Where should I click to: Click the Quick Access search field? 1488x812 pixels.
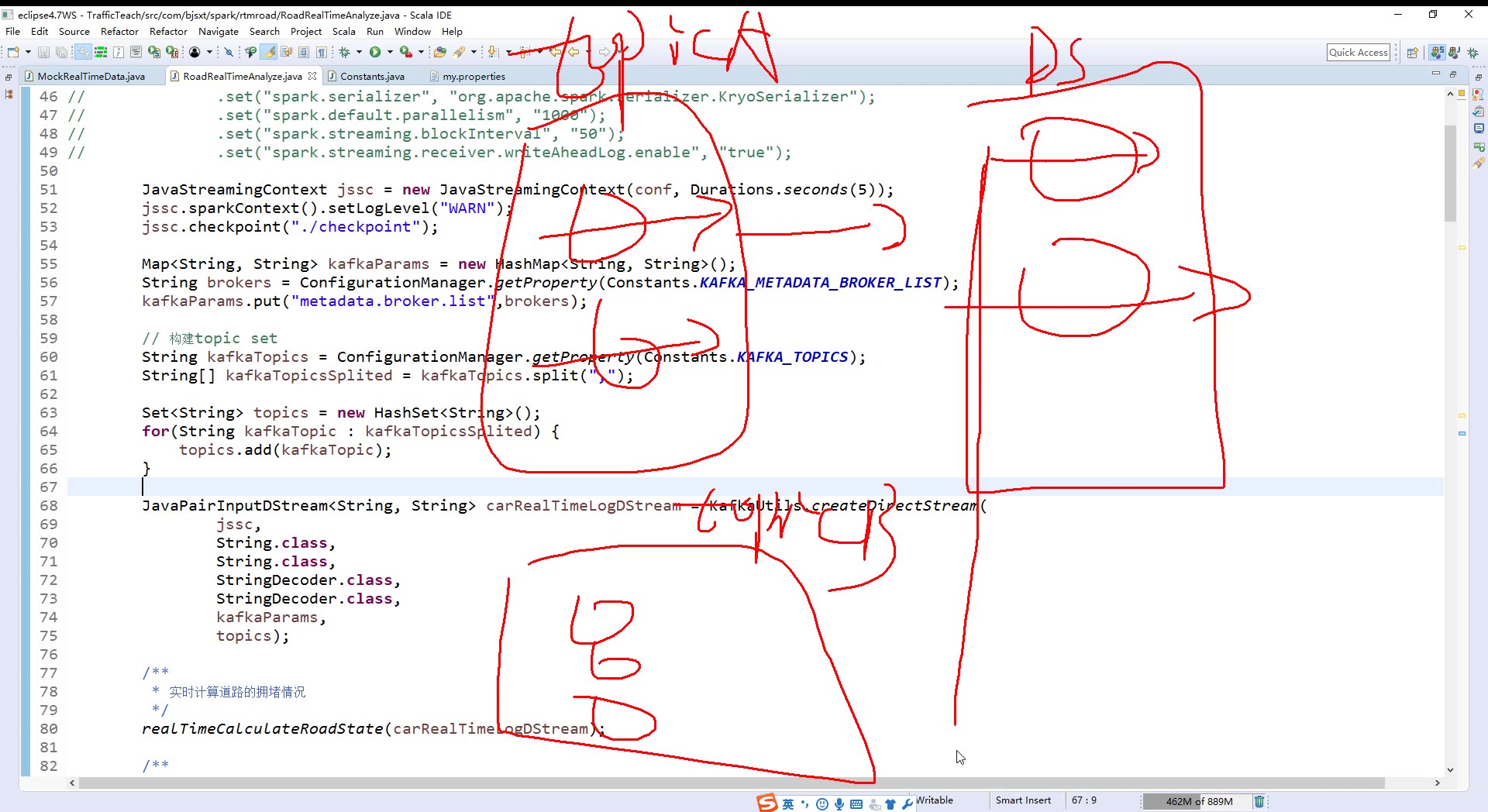[x=1358, y=52]
